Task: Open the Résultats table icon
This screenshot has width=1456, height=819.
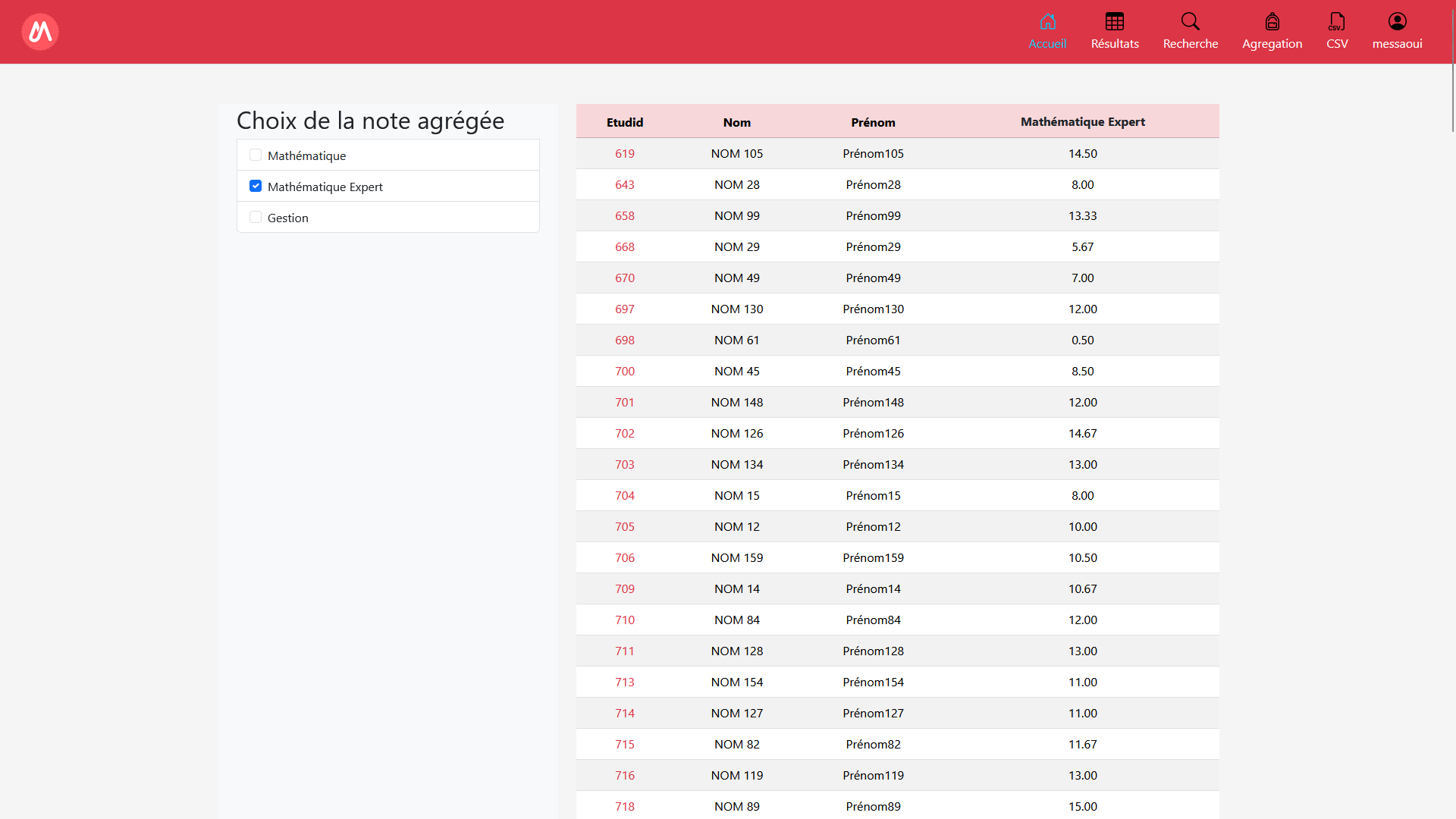Action: click(1115, 21)
